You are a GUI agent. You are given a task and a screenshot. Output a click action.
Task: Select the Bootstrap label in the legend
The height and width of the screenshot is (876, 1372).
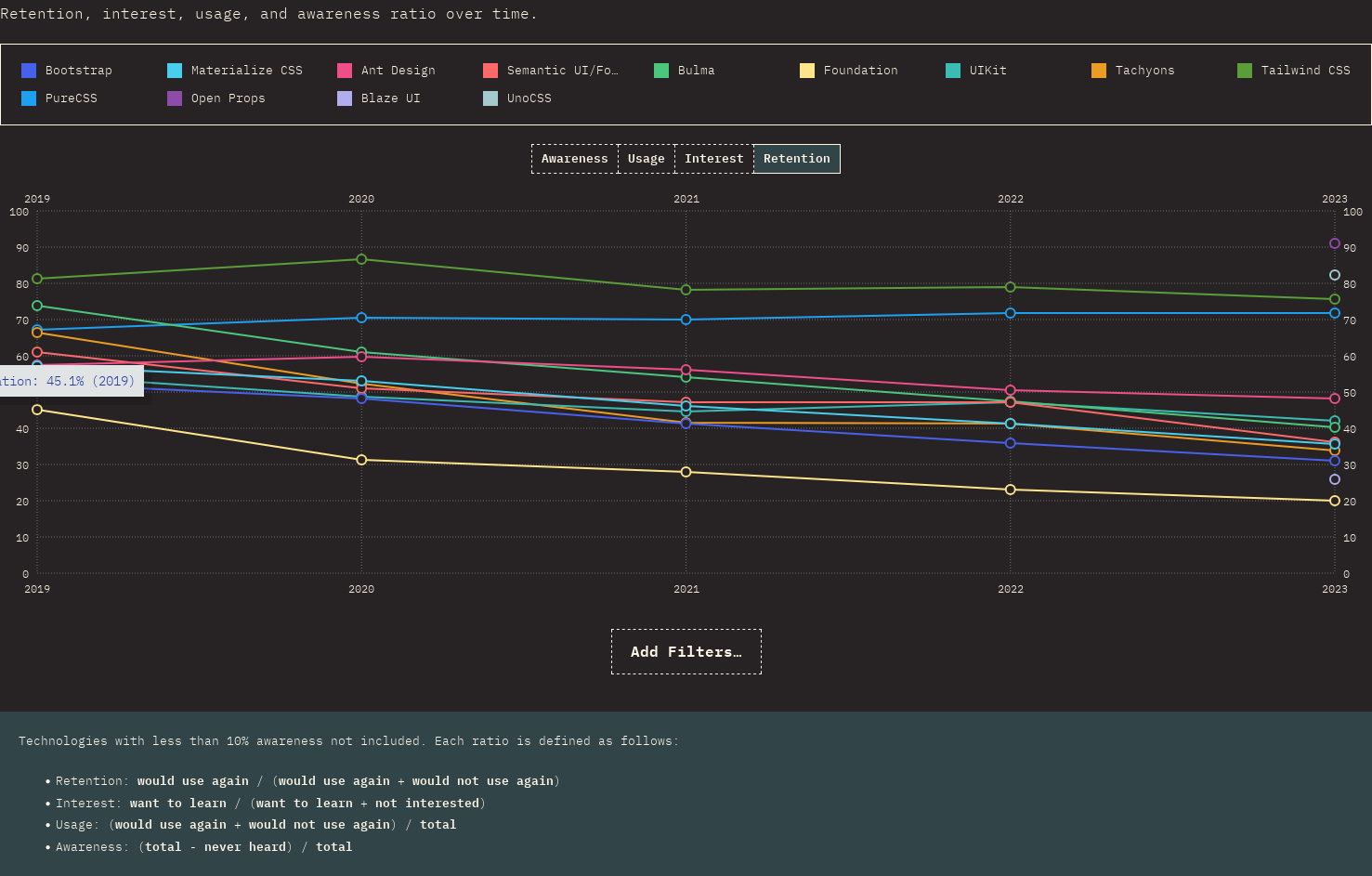pyautogui.click(x=79, y=71)
